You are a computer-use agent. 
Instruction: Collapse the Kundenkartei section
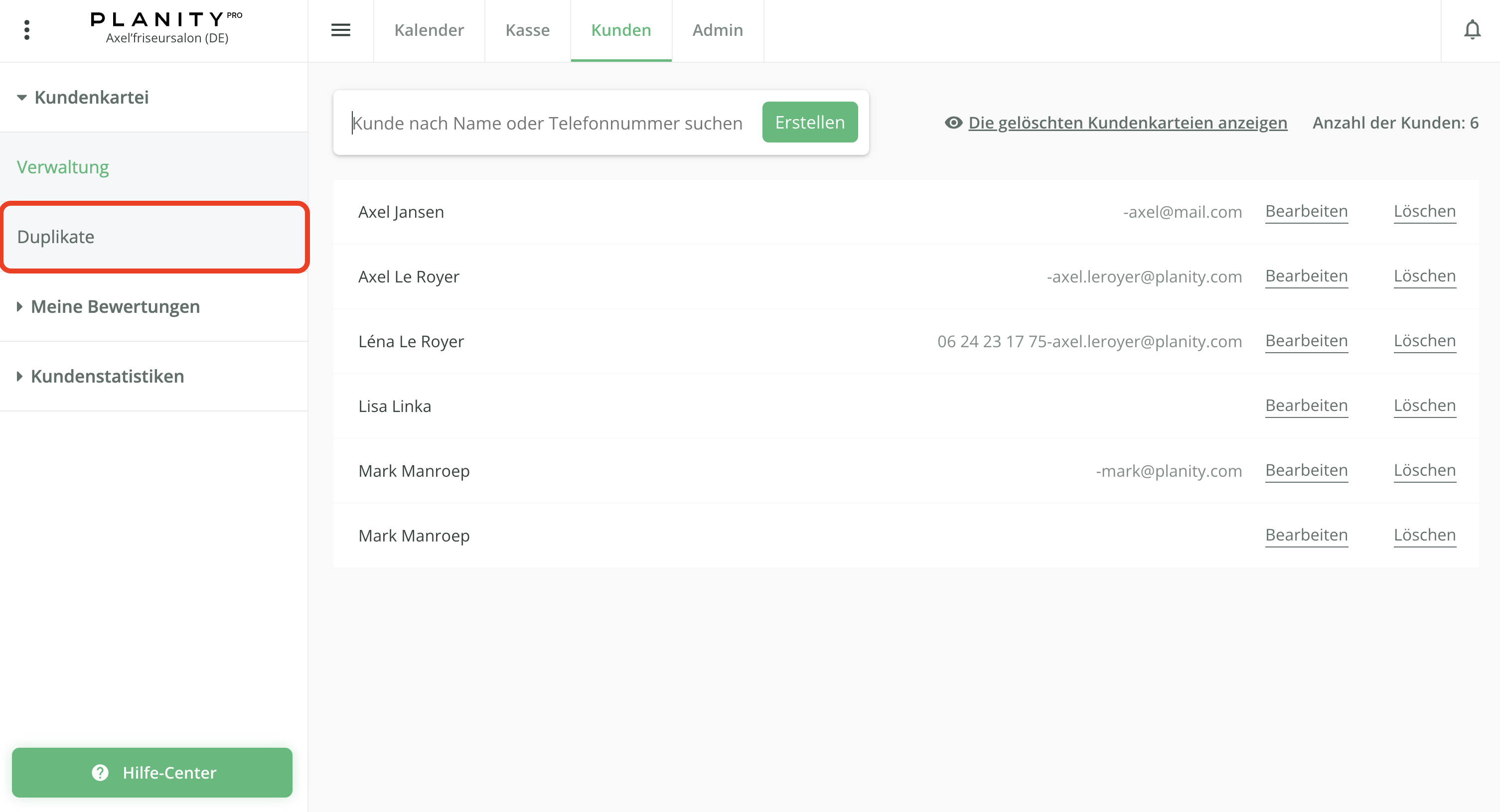(22, 97)
